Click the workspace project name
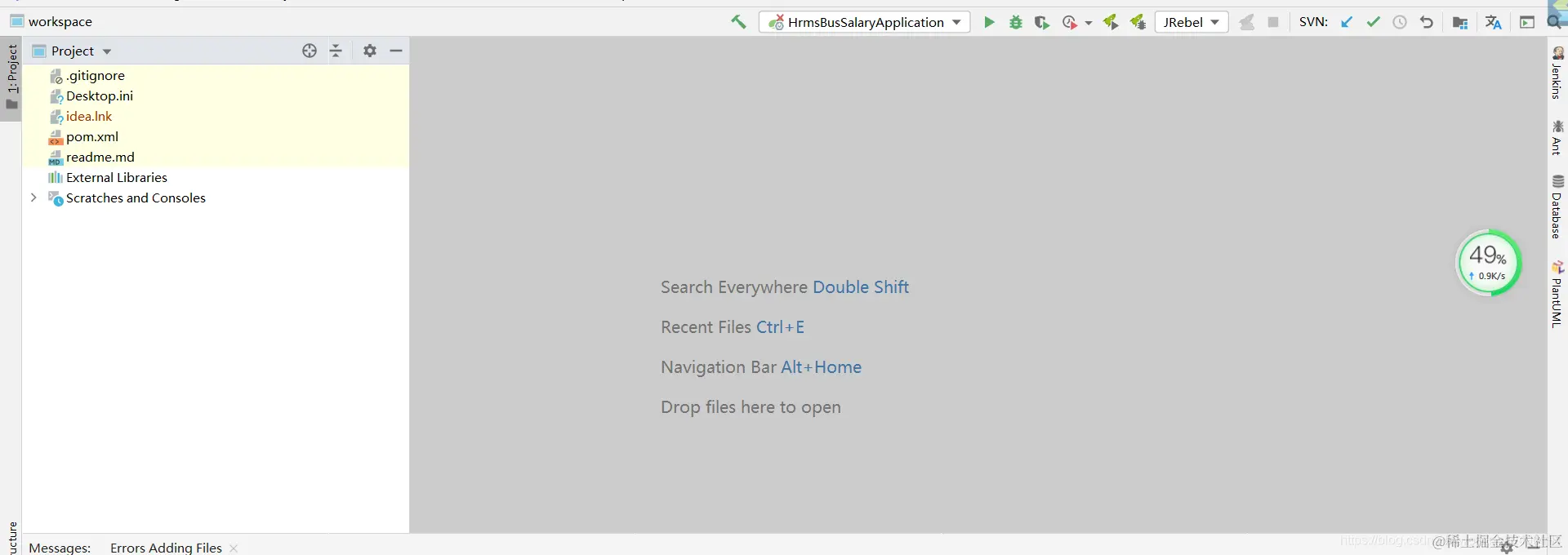The height and width of the screenshot is (555, 1568). pos(60,21)
